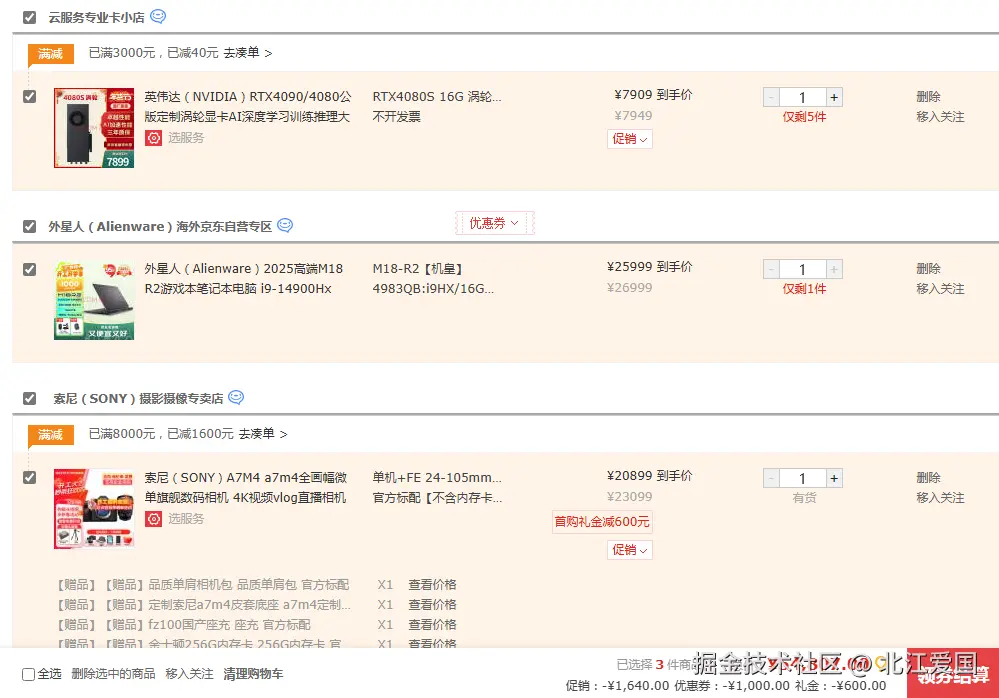Click 首购礼金减600元 tag on SONY item
This screenshot has height=698, width=999.
(x=602, y=522)
